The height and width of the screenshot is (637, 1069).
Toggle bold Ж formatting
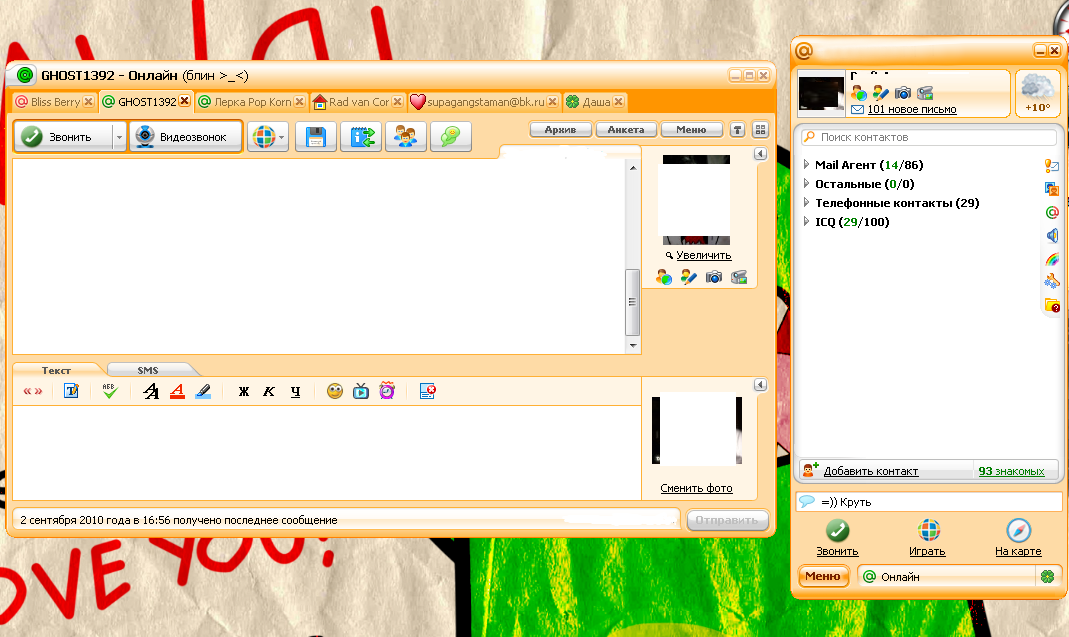[x=243, y=391]
